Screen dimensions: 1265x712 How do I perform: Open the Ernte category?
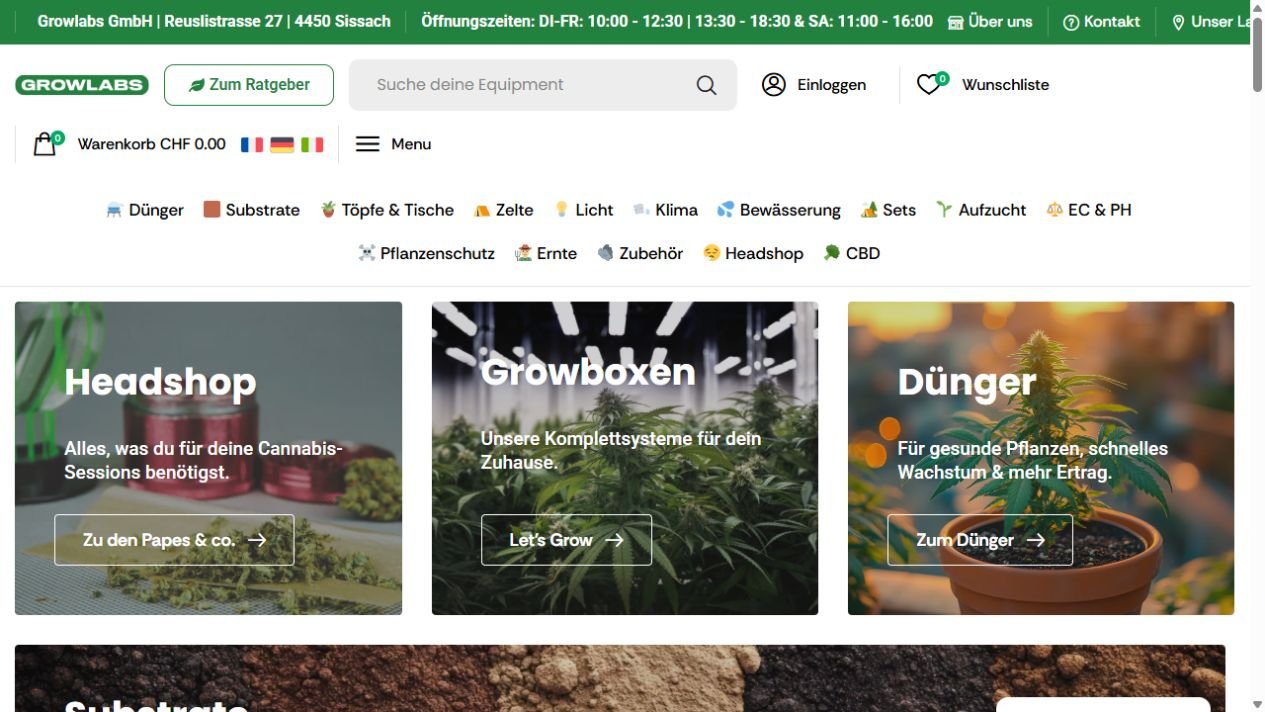[557, 254]
